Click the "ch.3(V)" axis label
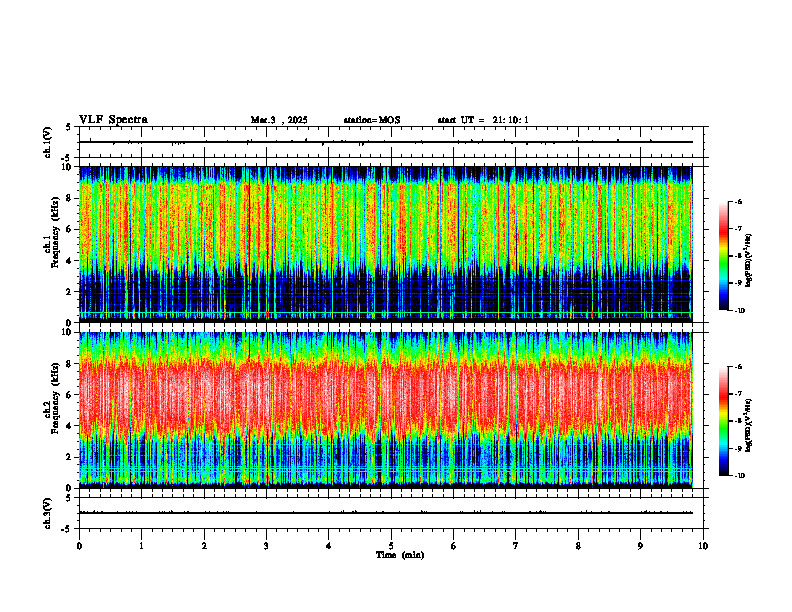 coord(47,513)
